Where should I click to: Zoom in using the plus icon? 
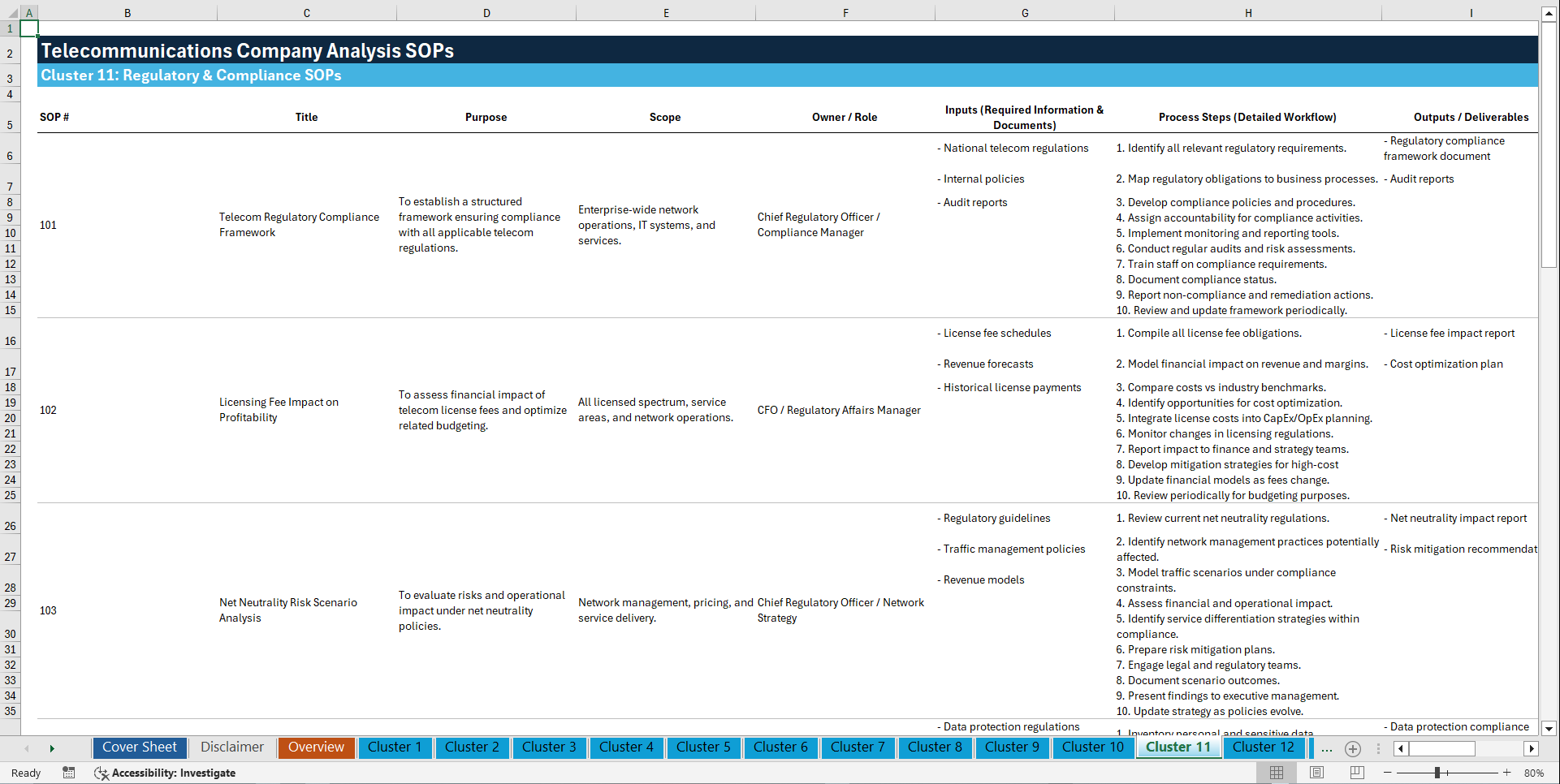(x=1506, y=773)
